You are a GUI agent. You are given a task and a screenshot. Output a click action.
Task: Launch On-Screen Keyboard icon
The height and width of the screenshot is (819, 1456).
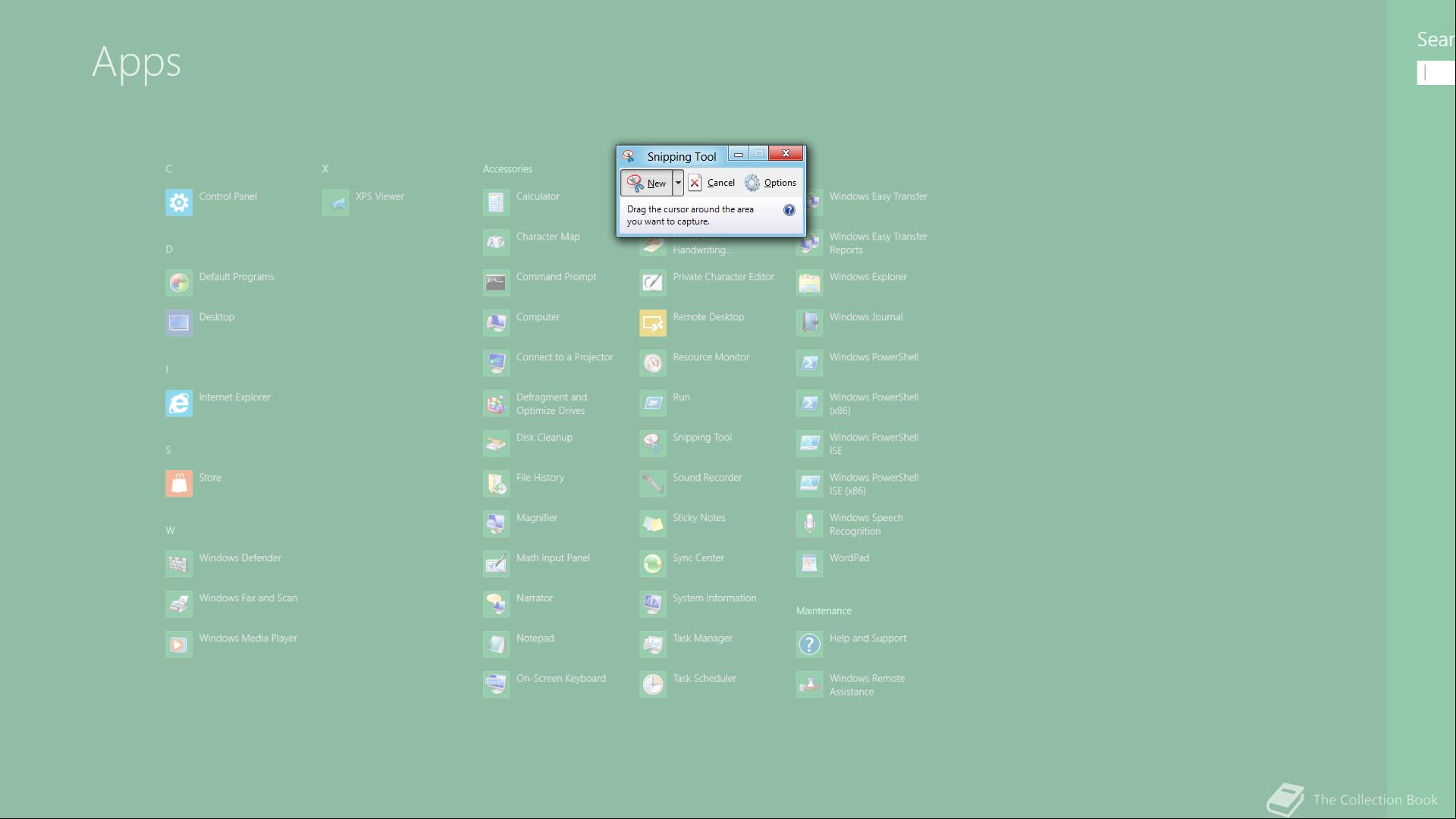point(497,685)
